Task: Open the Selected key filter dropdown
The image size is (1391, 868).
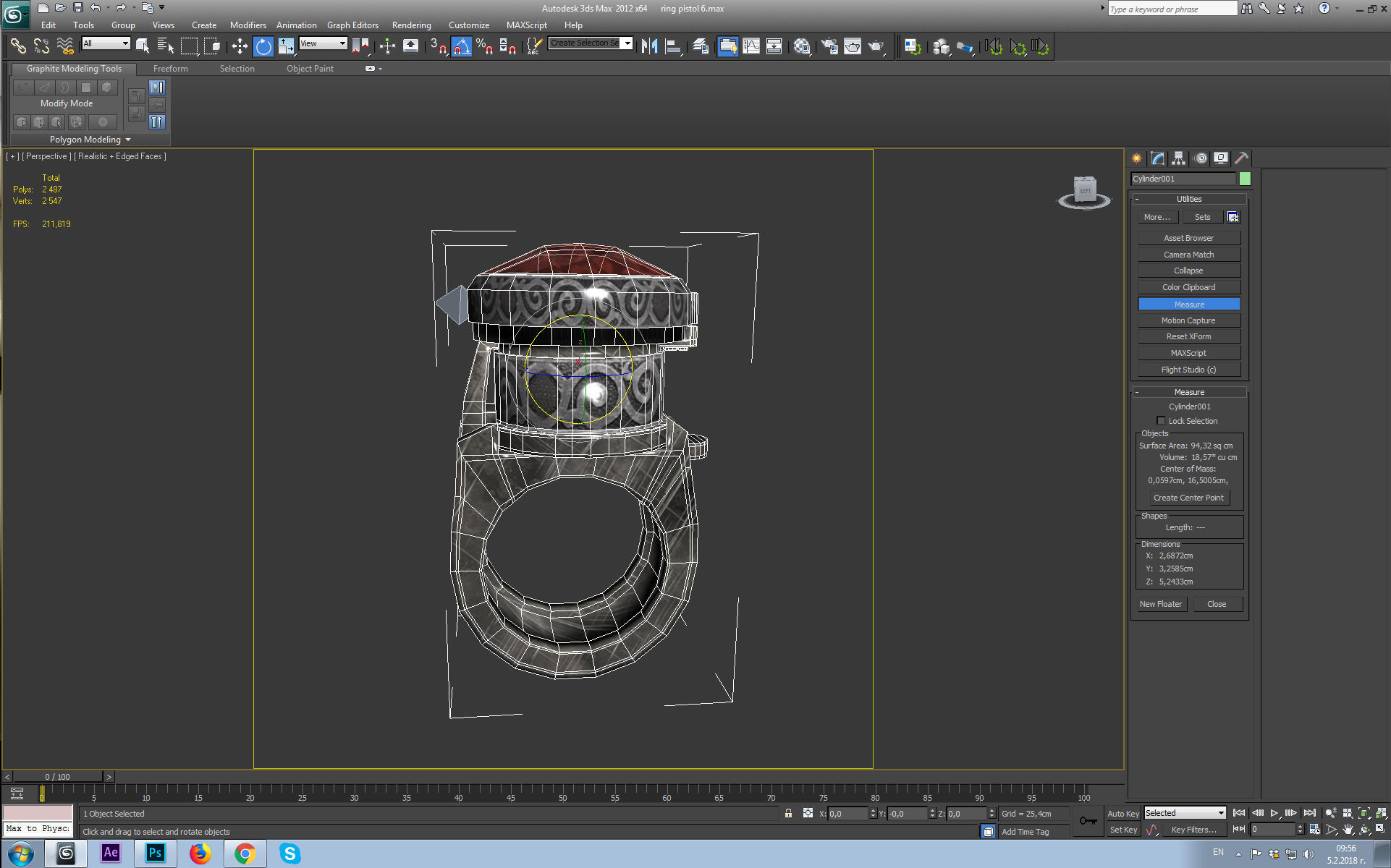Action: pyautogui.click(x=1185, y=813)
